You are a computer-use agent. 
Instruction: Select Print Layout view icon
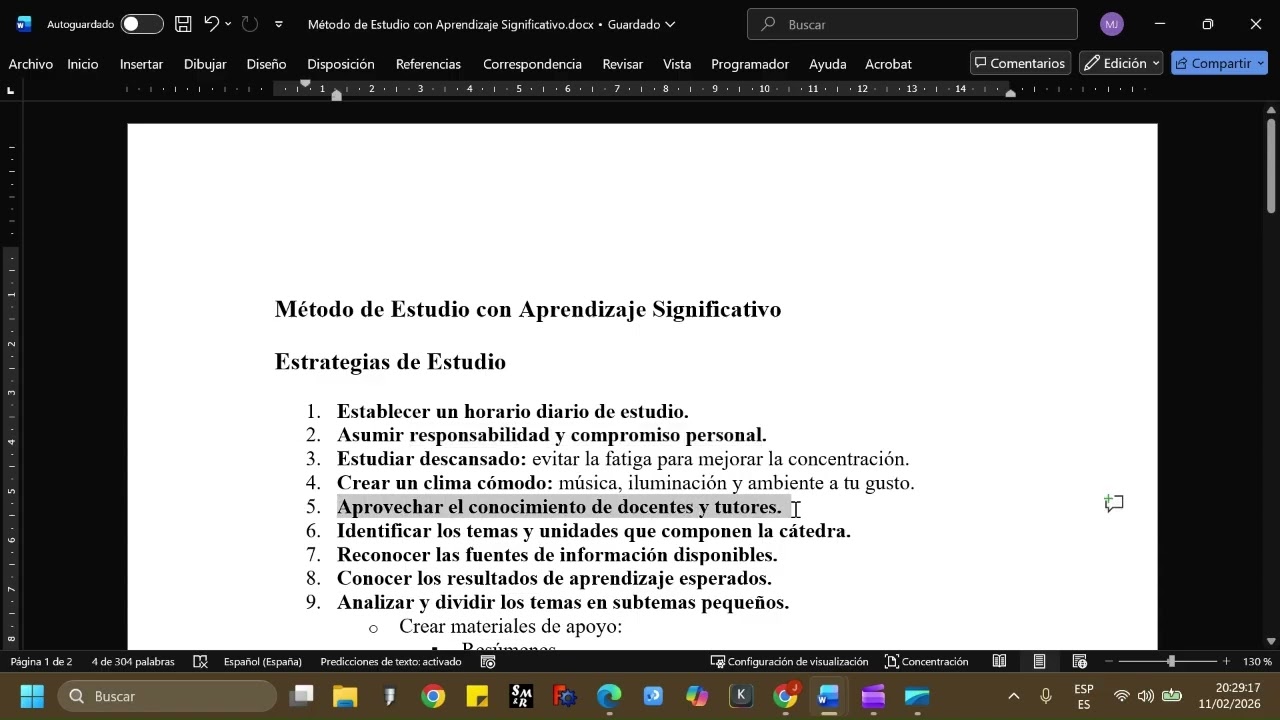pos(1039,662)
